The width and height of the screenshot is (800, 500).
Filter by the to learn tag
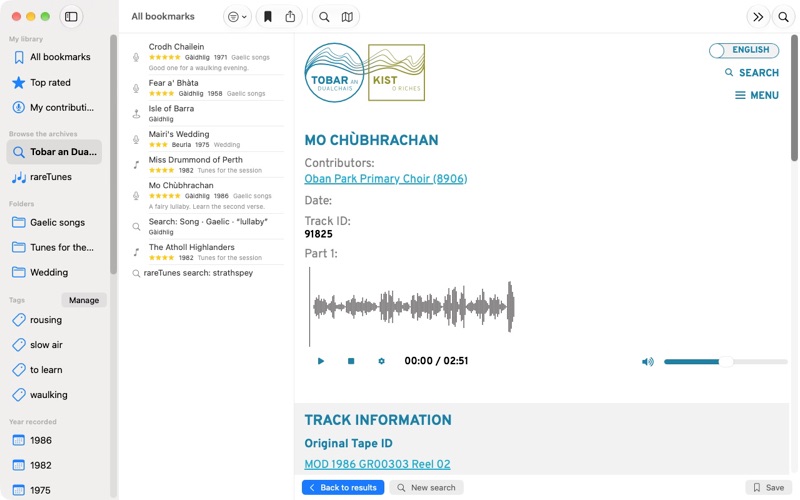54,370
